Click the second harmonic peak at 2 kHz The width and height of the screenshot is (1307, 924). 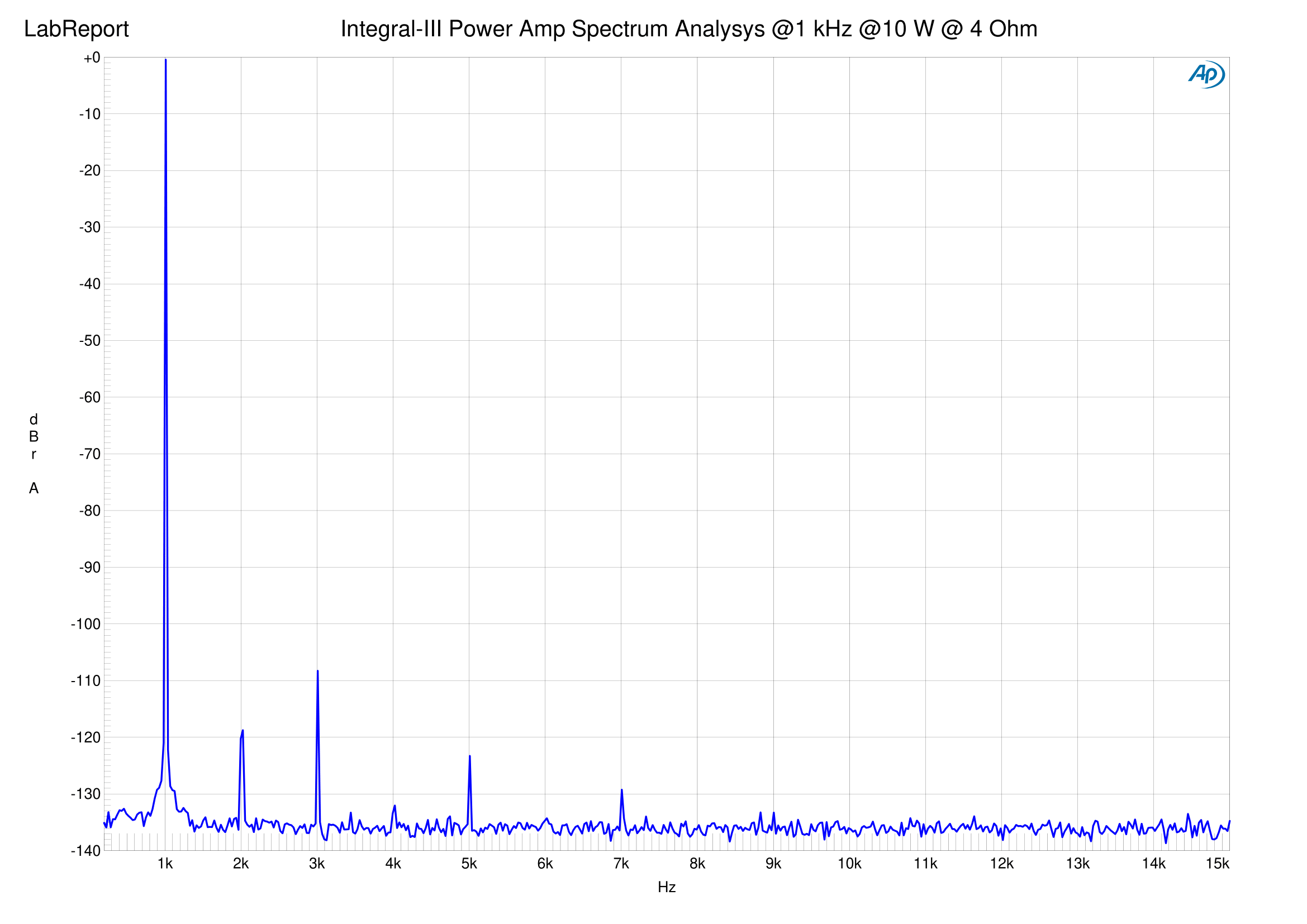coord(243,731)
